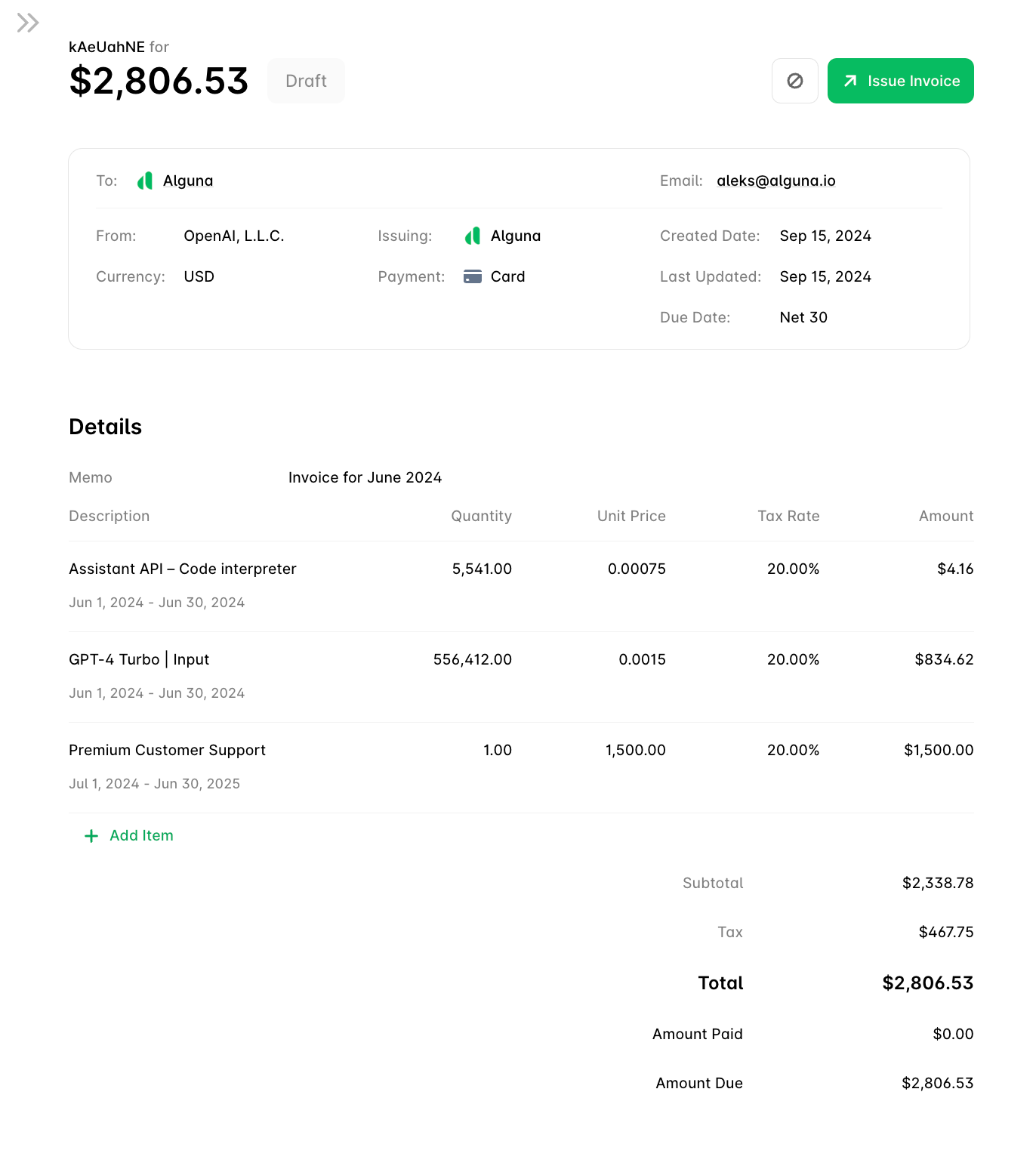Click the Amount column header
This screenshot has width=1036, height=1163.
(x=946, y=516)
